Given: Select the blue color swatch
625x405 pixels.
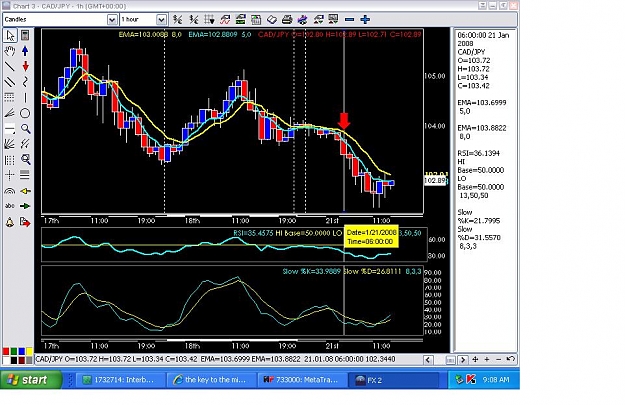Looking at the screenshot, I should 22,351.
